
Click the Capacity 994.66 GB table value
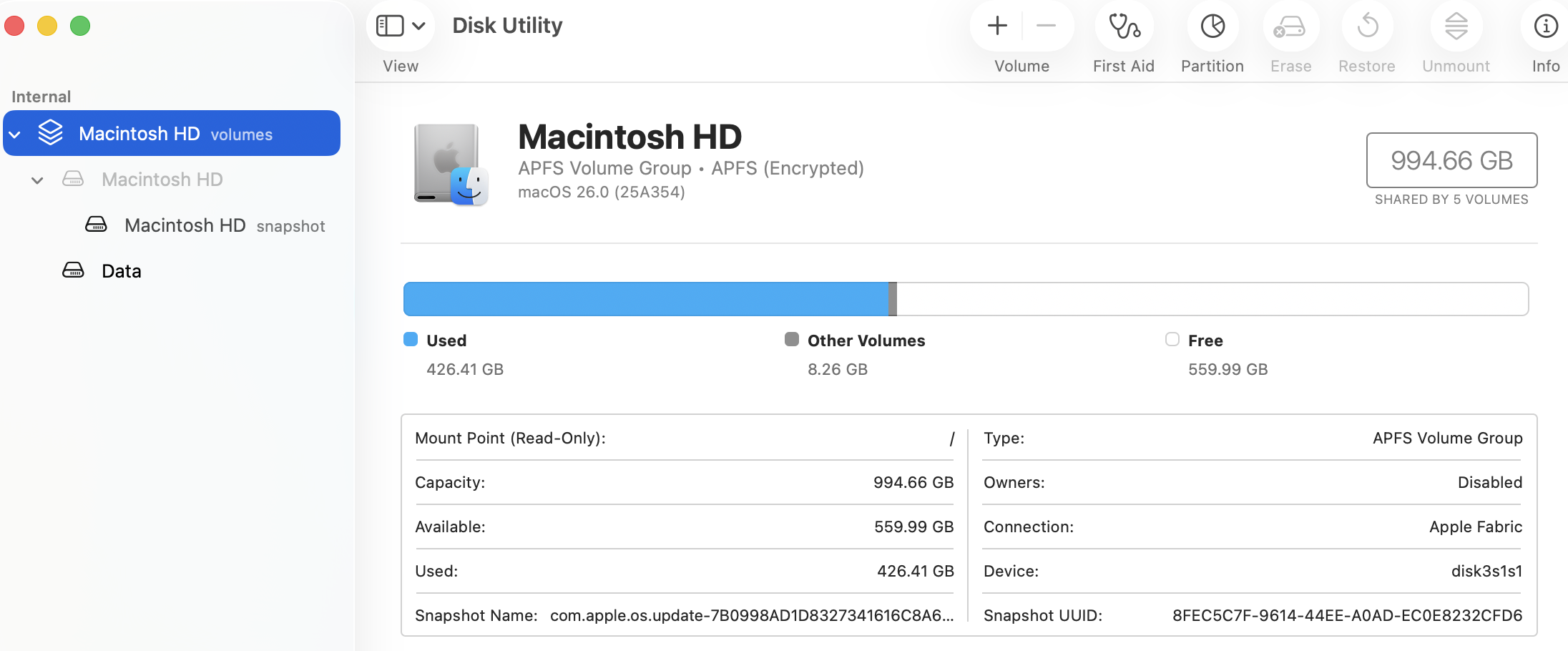pos(913,482)
